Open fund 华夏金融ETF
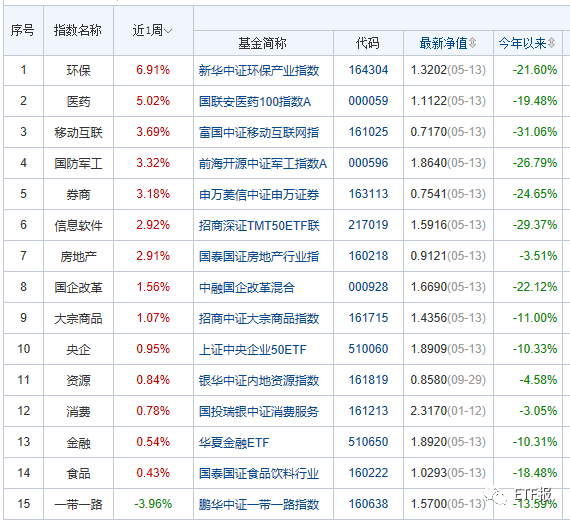The height and width of the screenshot is (521, 570). click(x=234, y=442)
